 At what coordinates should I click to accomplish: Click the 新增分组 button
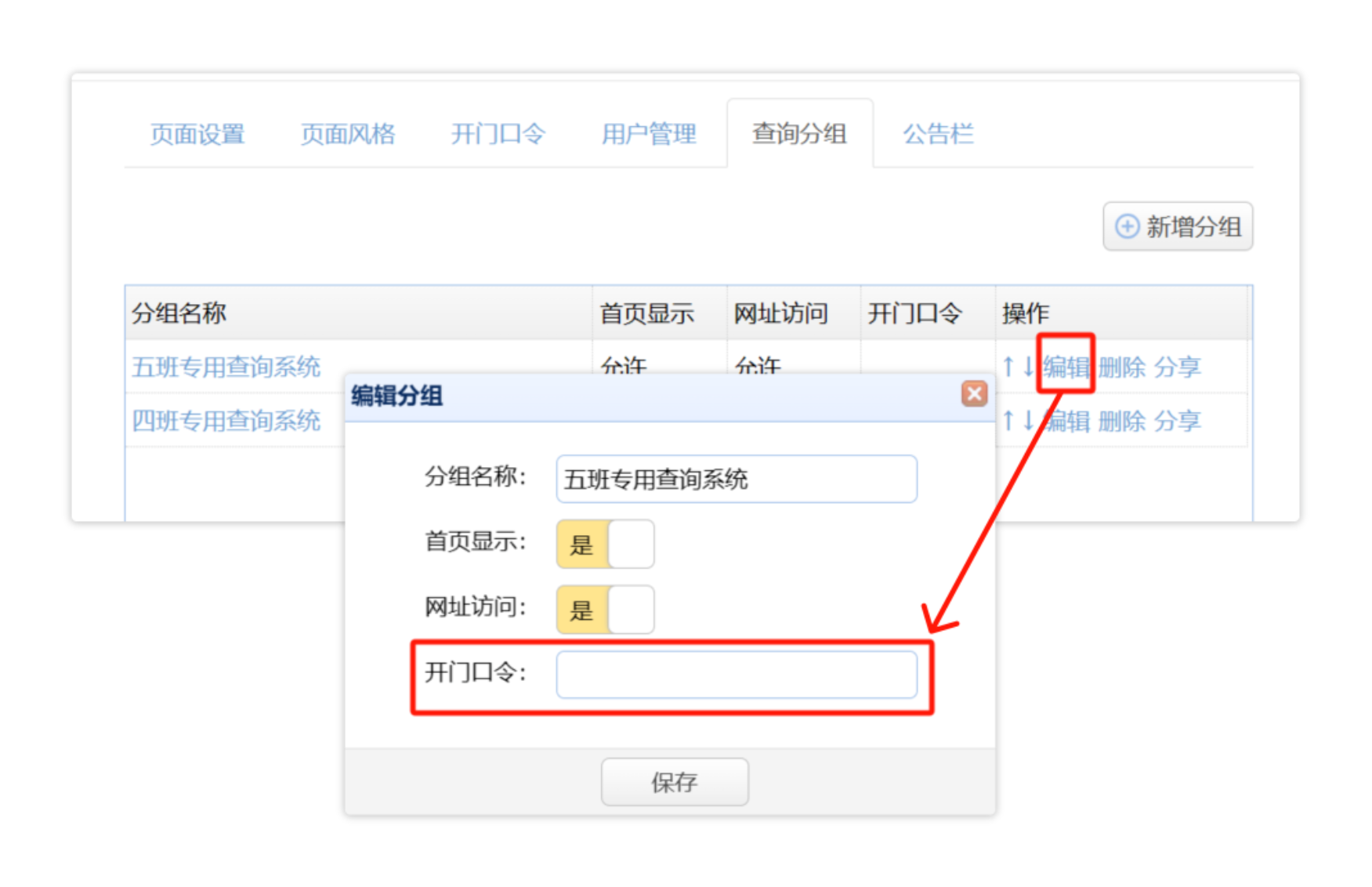pyautogui.click(x=1178, y=227)
